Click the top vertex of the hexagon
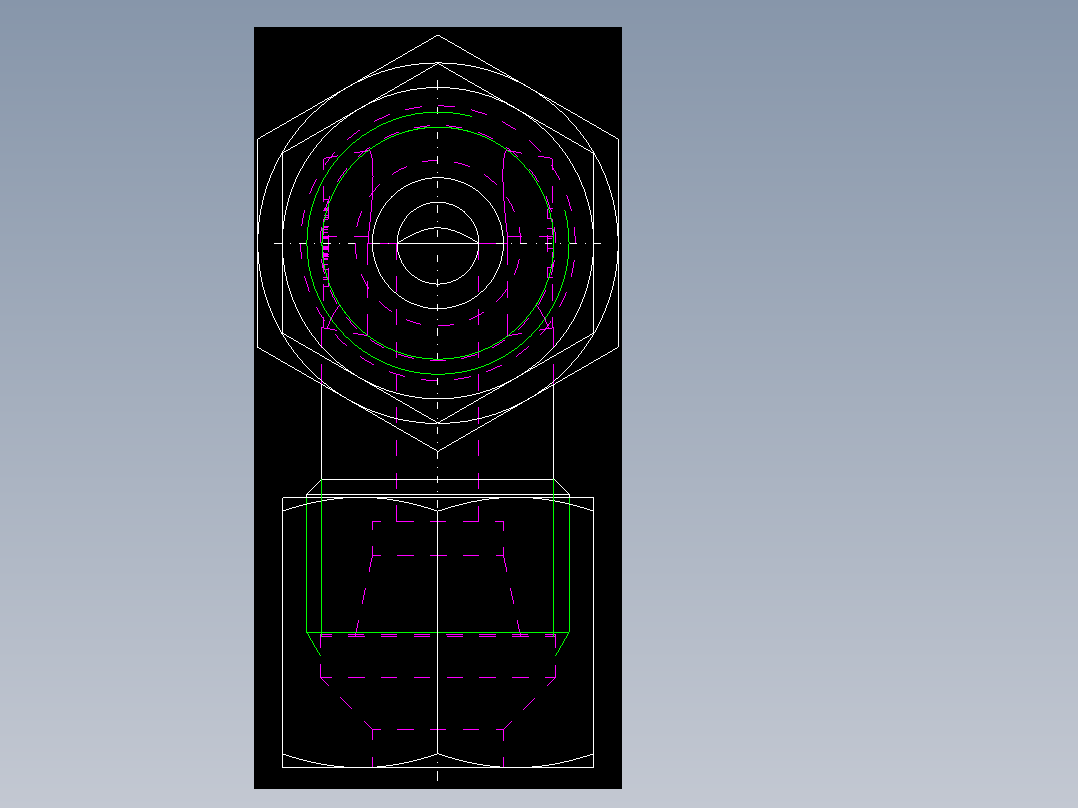The width and height of the screenshot is (1078, 808). click(437, 33)
